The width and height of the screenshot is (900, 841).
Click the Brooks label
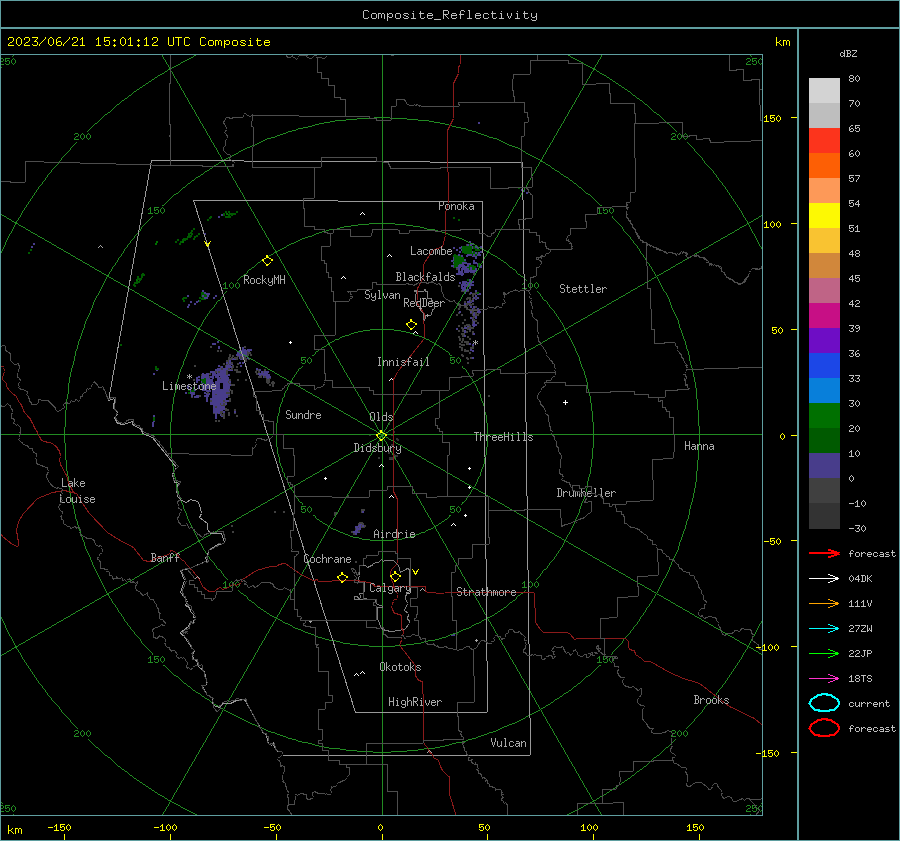click(711, 700)
